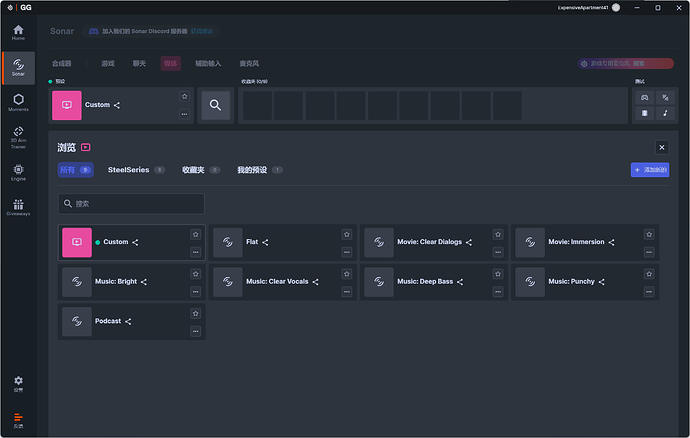Go to Engine in the sidebar
The width and height of the screenshot is (690, 438).
point(18,171)
